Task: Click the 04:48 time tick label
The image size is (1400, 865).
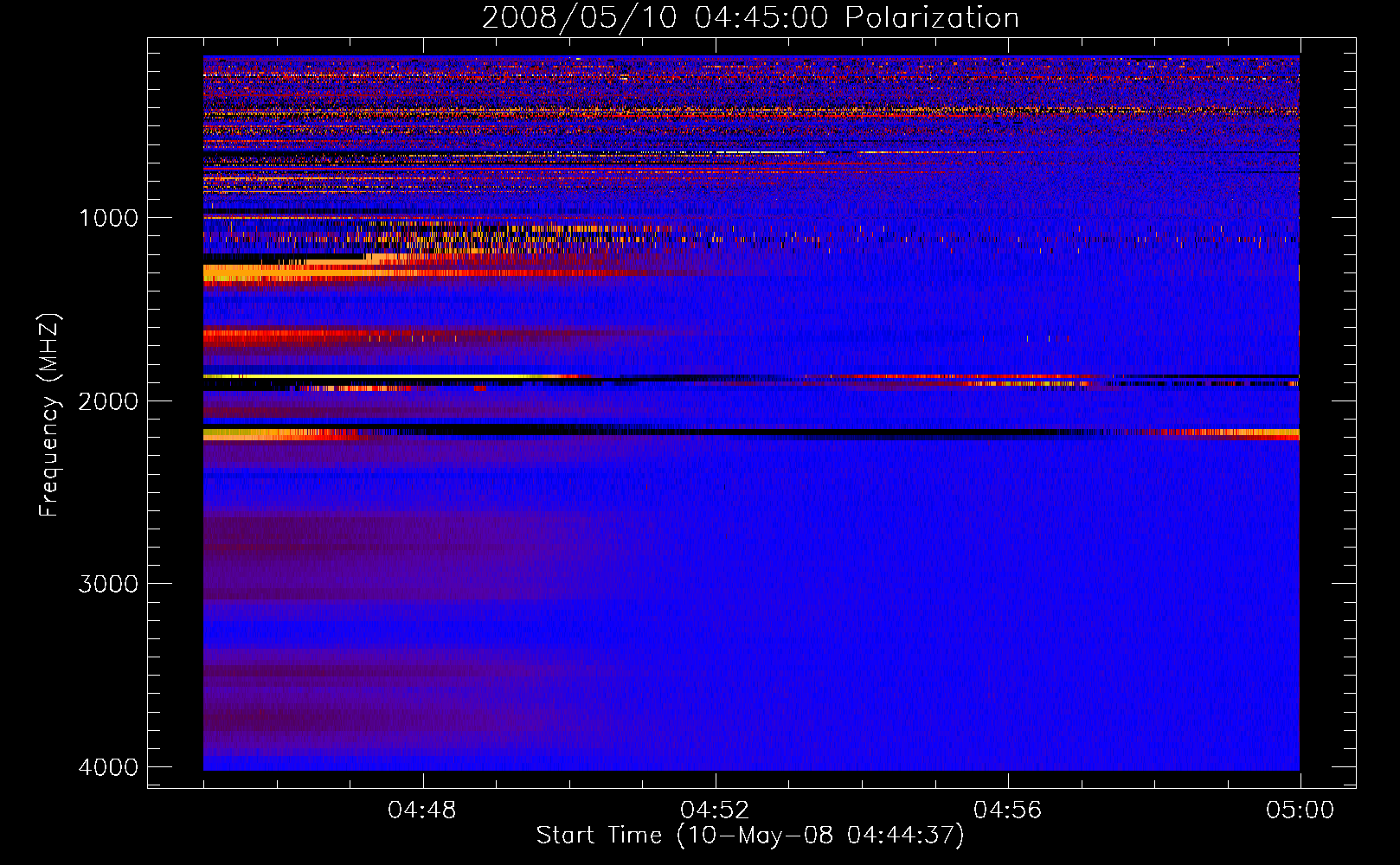Action: (422, 811)
